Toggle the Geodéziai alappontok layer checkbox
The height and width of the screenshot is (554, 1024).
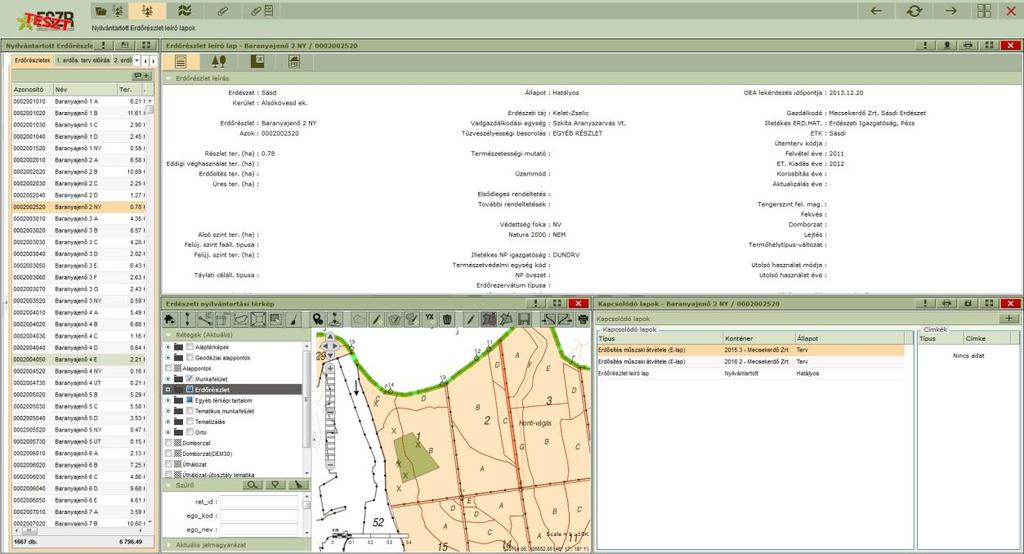[190, 357]
